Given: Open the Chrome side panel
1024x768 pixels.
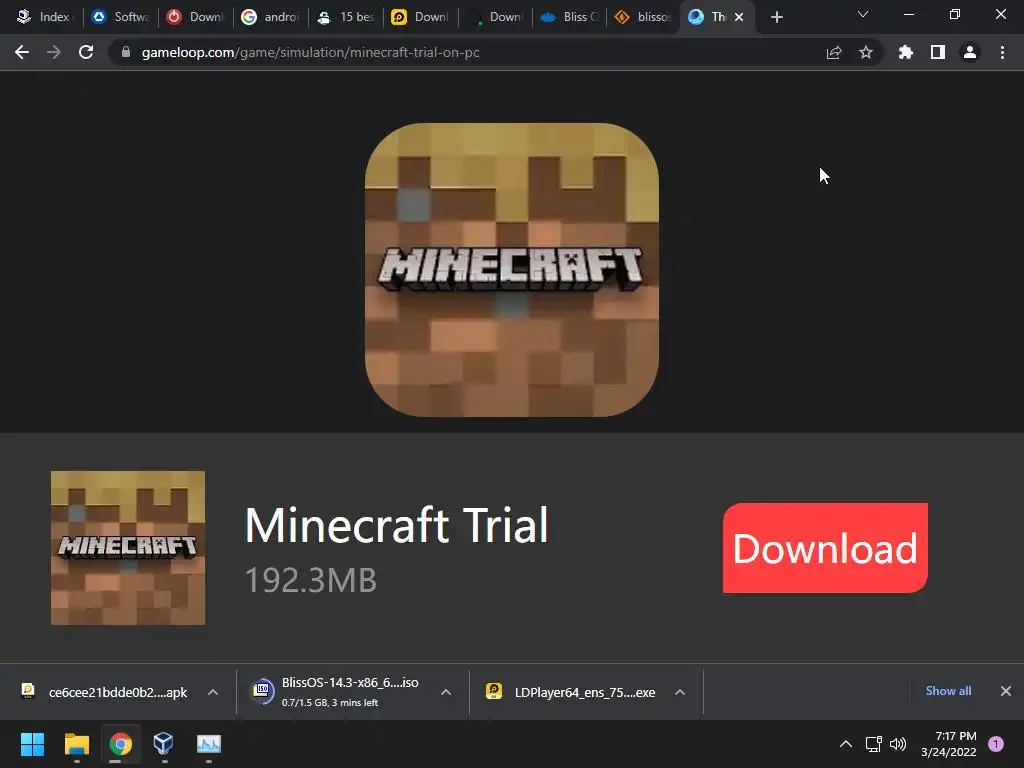Looking at the screenshot, I should [938, 52].
